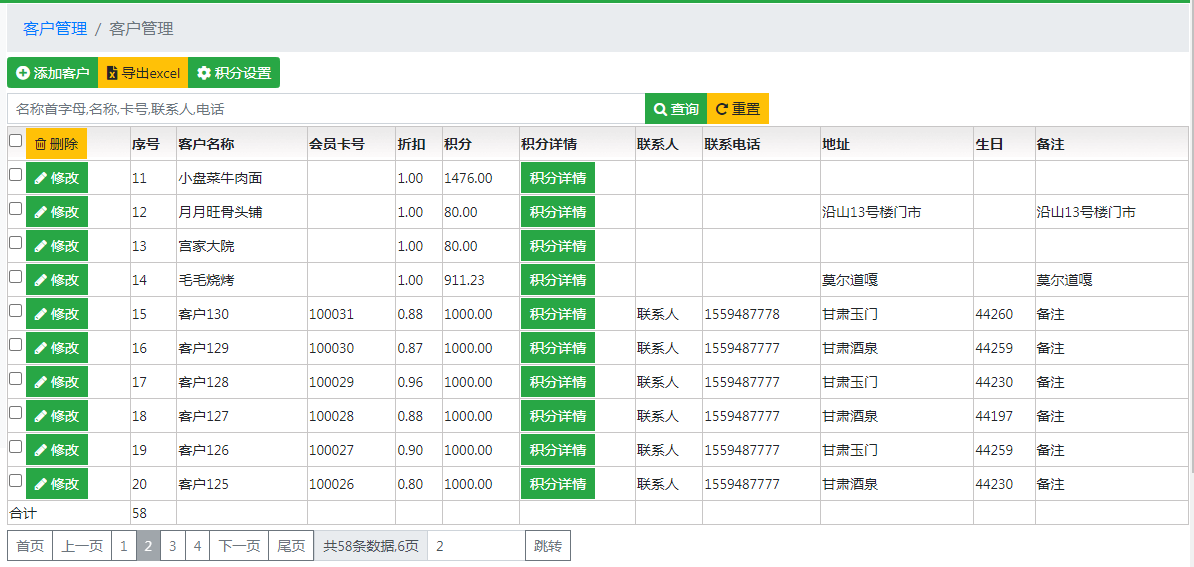Screen dimensions: 1194x567
Task: Select checkbox for 客户130 row
Action: click(15, 311)
